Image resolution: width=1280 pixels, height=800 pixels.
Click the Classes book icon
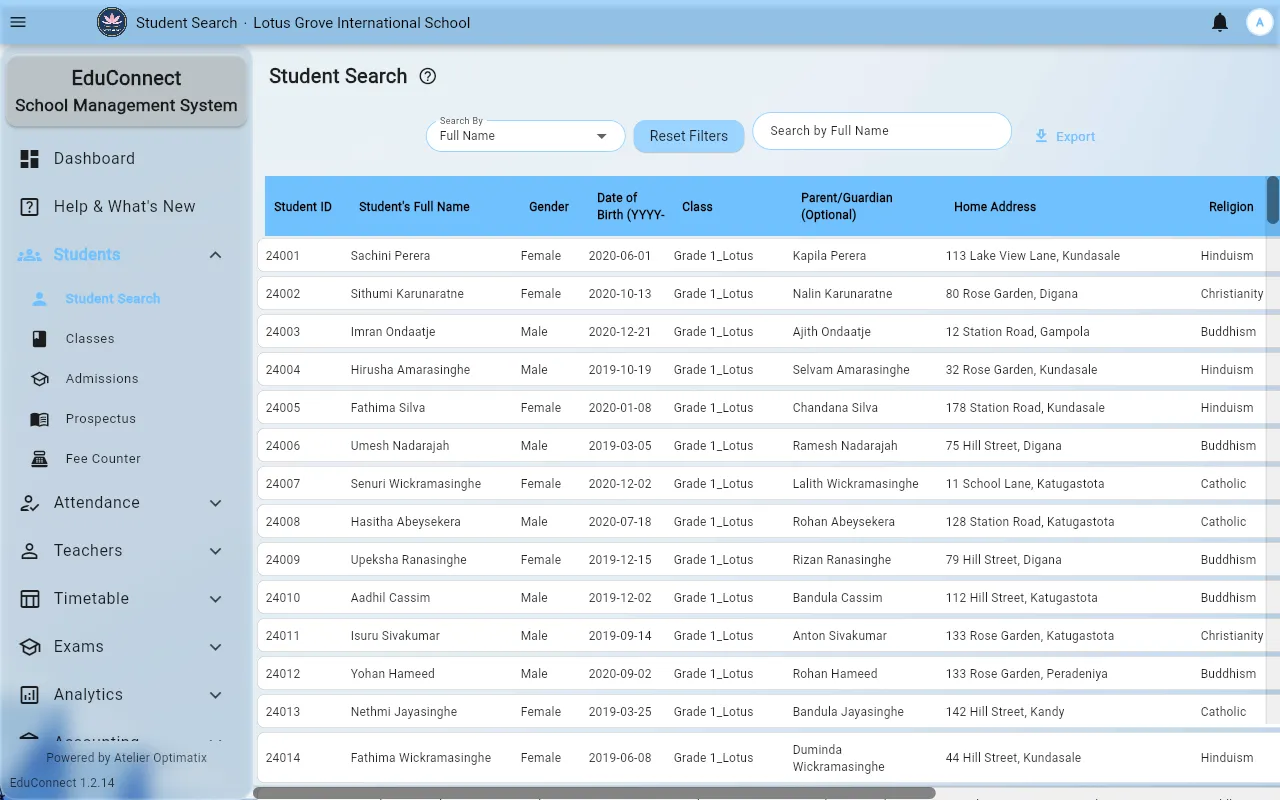click(40, 339)
